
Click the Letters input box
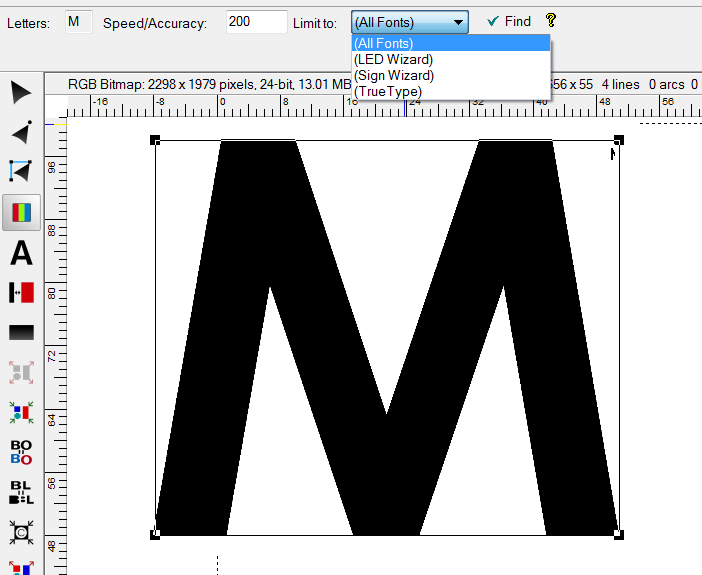[78, 22]
